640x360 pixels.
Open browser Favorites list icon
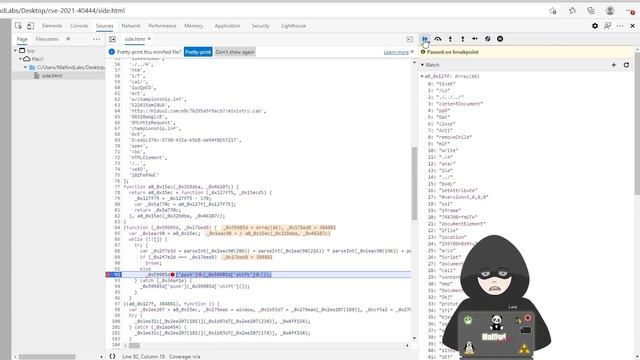click(572, 11)
